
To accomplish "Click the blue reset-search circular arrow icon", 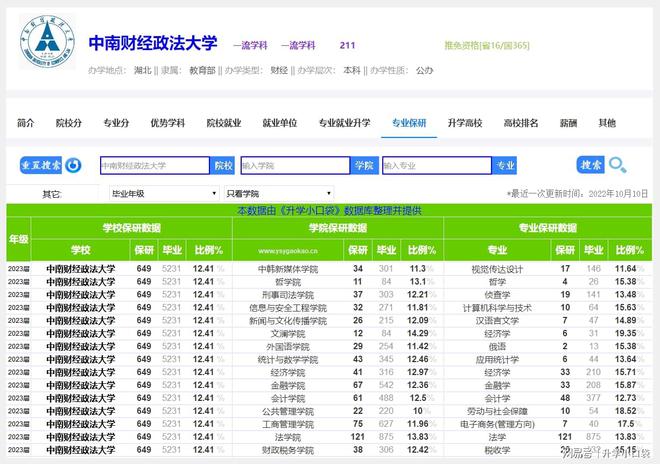I will (73, 165).
